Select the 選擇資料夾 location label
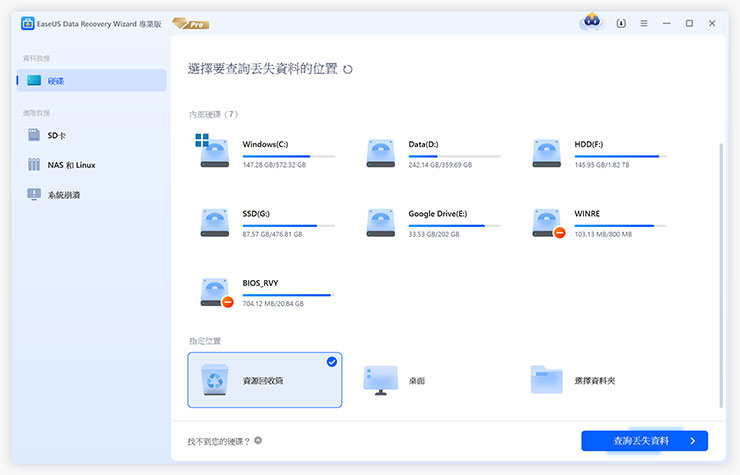 click(595, 381)
